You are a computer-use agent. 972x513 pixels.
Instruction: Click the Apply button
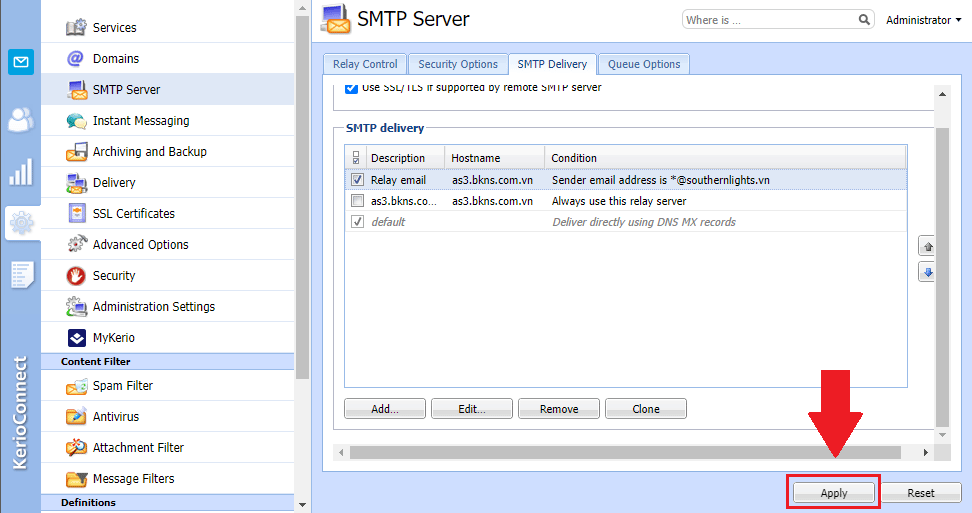coord(833,493)
